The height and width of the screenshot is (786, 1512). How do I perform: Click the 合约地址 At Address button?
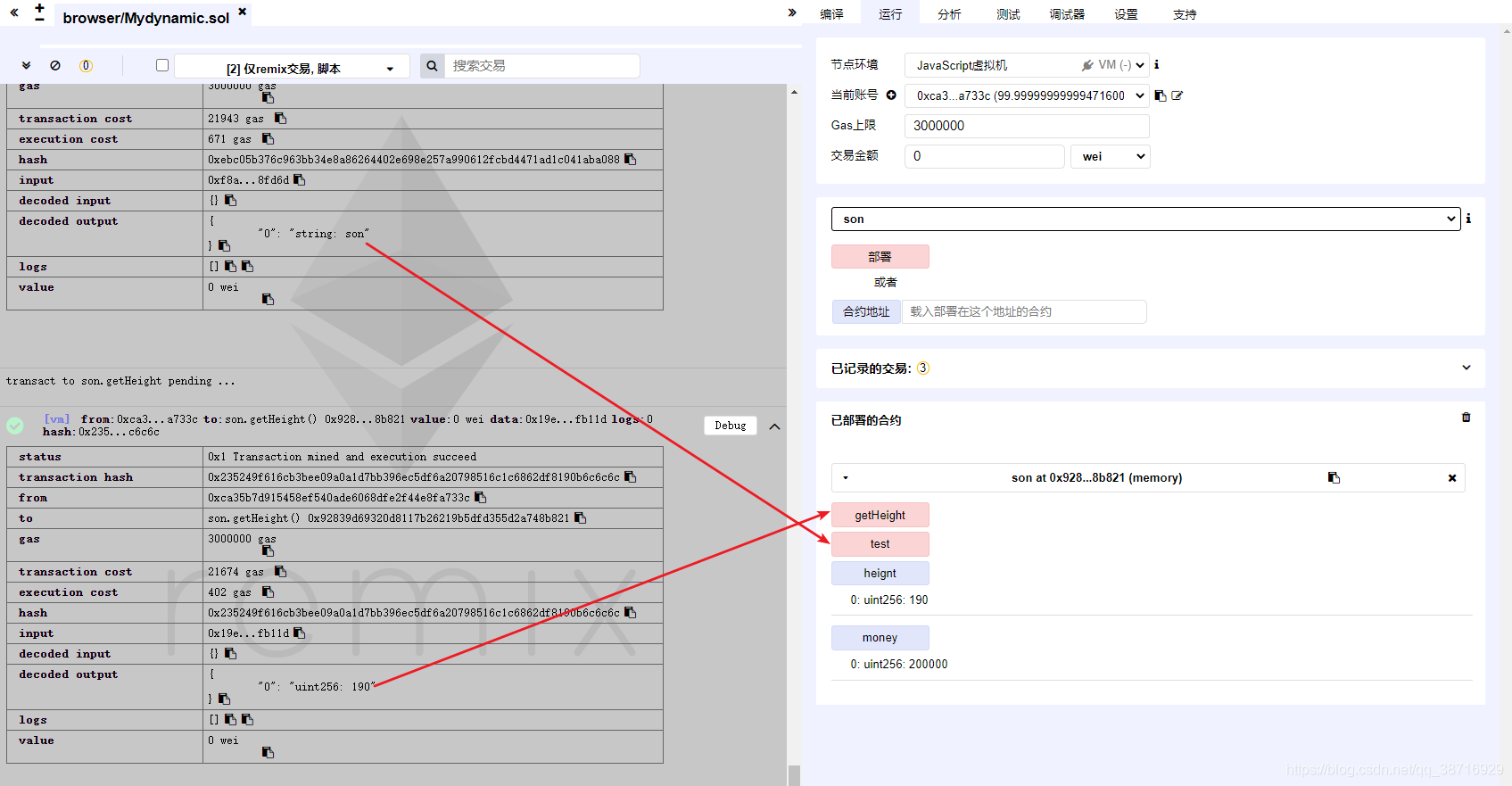pyautogui.click(x=866, y=311)
